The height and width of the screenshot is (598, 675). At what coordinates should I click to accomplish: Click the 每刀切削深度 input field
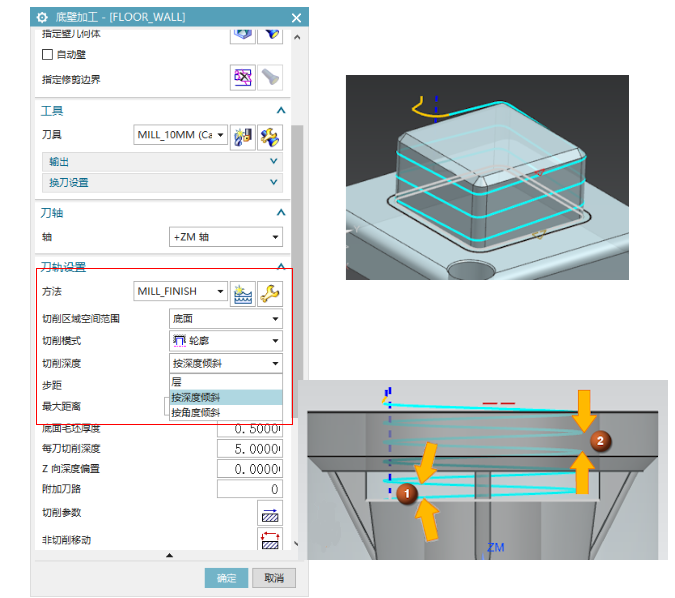point(249,448)
